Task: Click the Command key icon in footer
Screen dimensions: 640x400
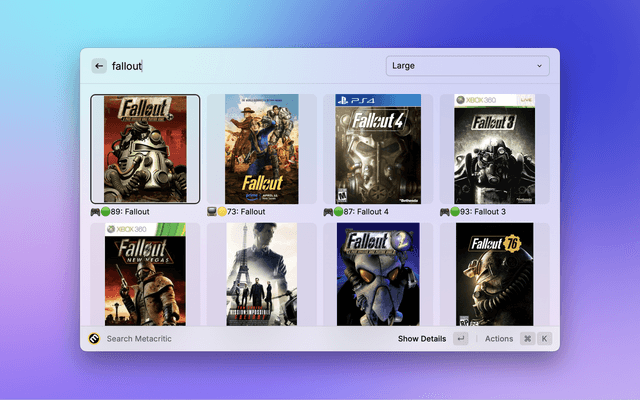Action: 527,339
